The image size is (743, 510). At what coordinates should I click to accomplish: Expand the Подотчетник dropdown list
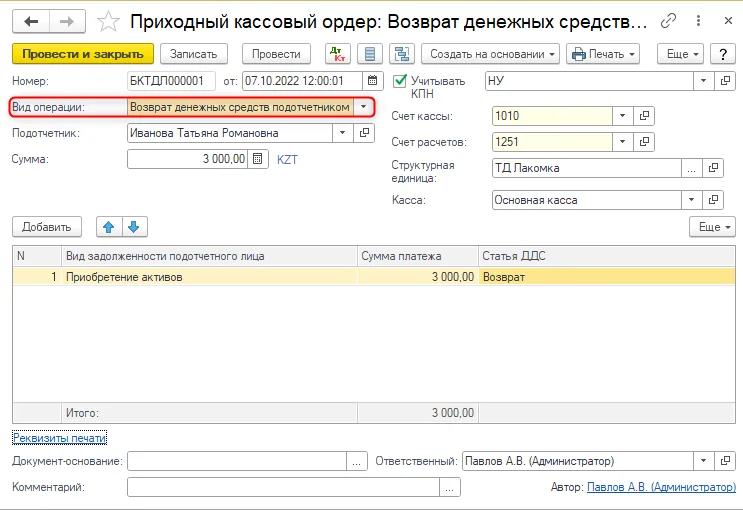tap(343, 133)
